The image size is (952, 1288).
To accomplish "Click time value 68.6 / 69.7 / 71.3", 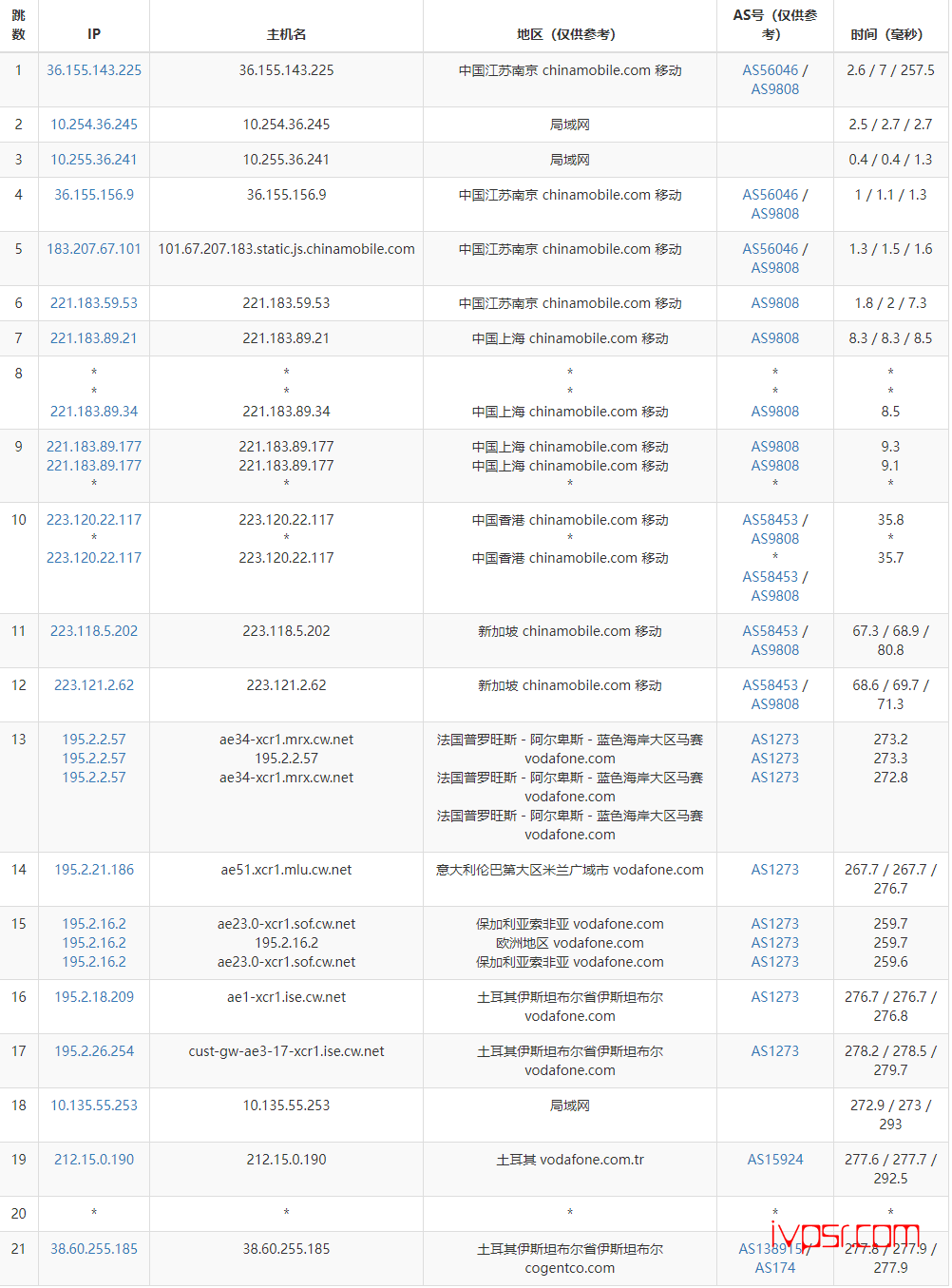I will (x=890, y=695).
